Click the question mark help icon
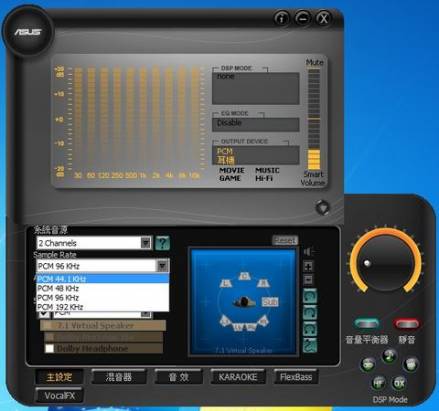Screen dimensions: 439x411 (x=162, y=243)
